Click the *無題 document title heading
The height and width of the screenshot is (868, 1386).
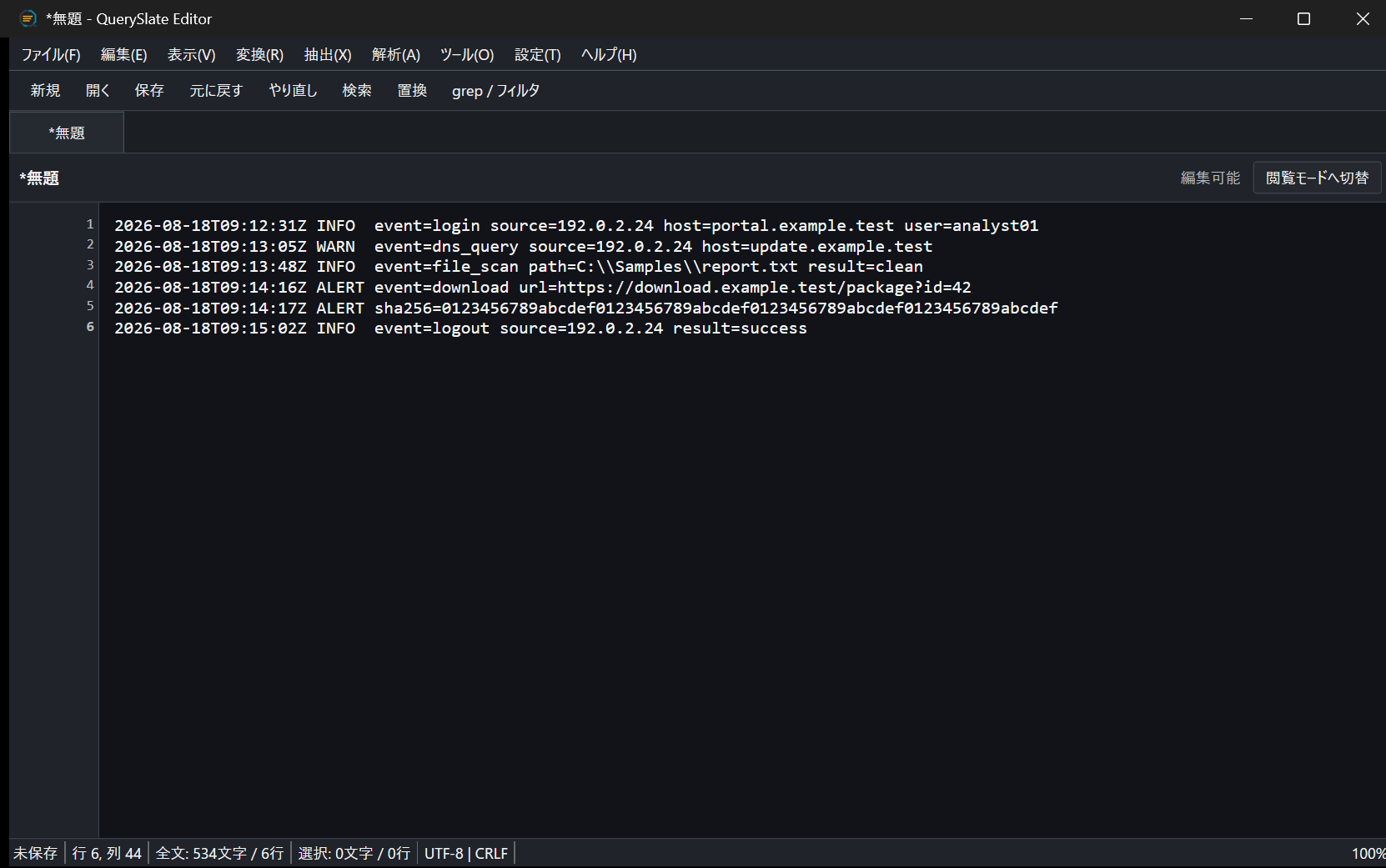tap(39, 178)
